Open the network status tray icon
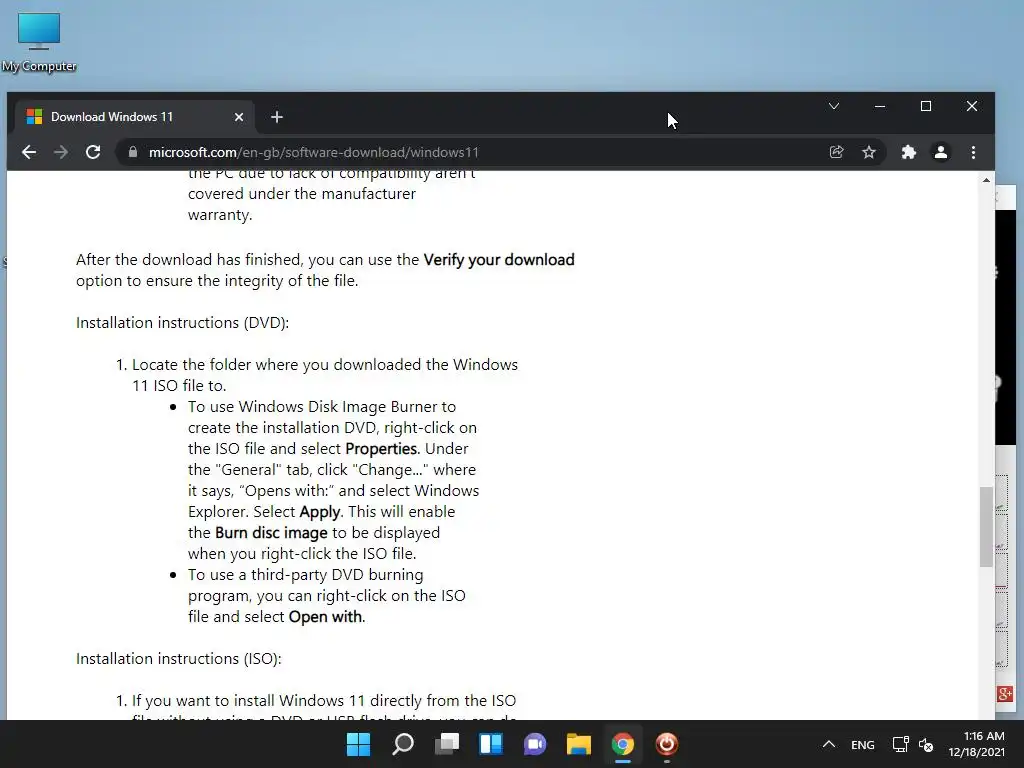This screenshot has width=1024, height=768. tap(901, 744)
